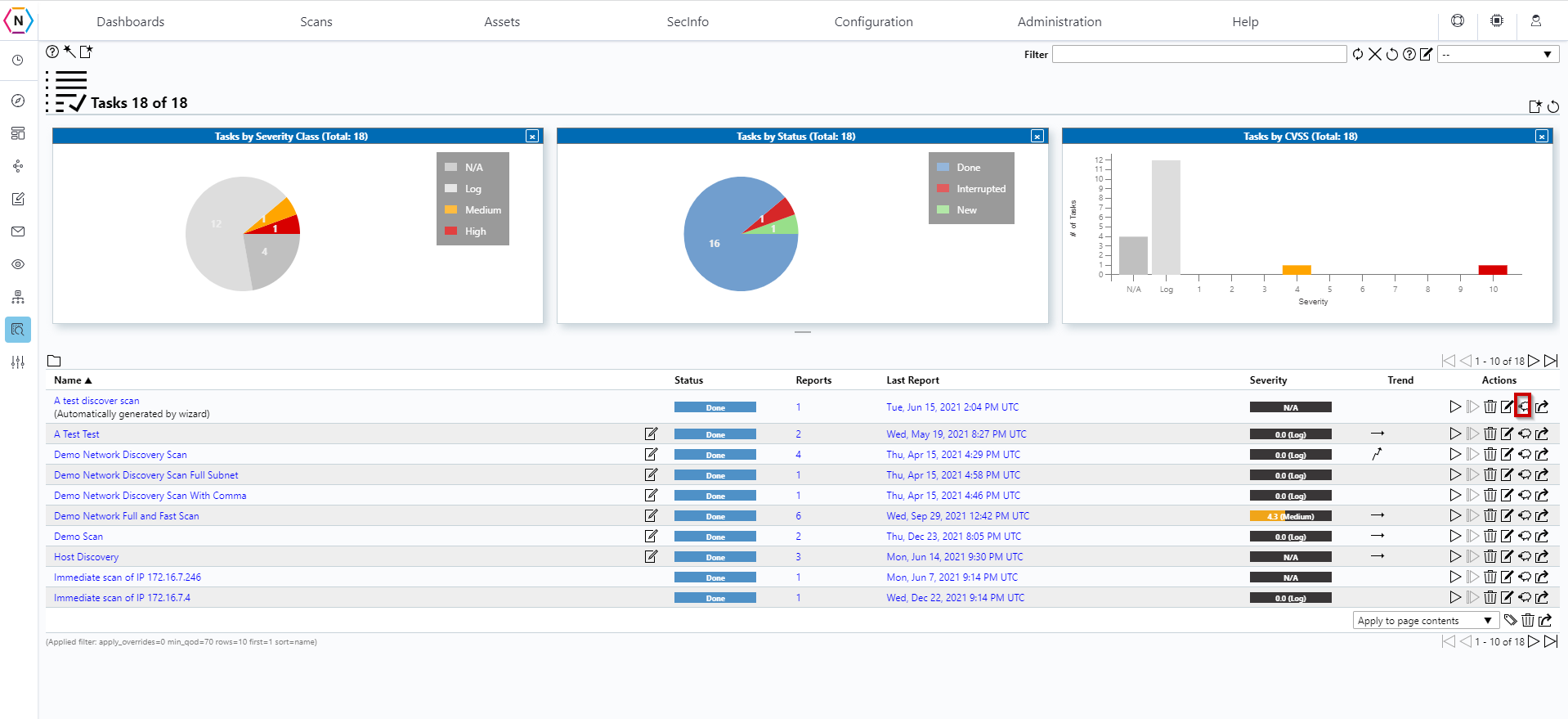Start the A Test Test task
This screenshot has height=719, width=1568.
[x=1455, y=434]
